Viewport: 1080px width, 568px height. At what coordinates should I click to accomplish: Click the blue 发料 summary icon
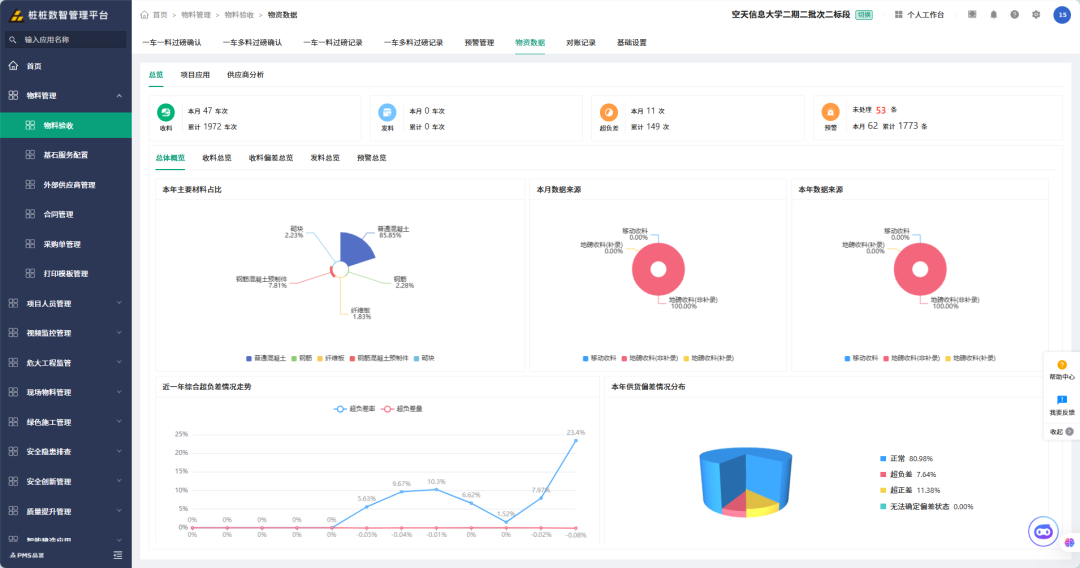[387, 112]
